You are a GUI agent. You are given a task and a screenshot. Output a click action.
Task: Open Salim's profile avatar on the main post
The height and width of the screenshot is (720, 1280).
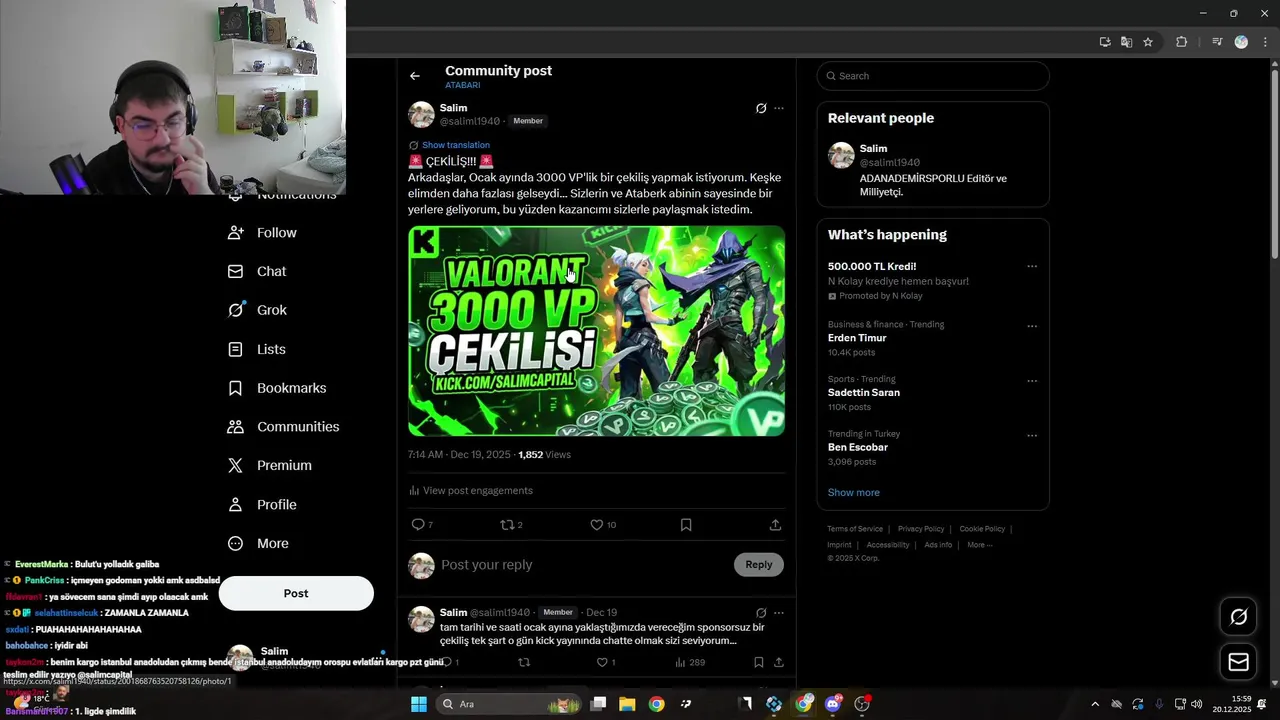(421, 114)
